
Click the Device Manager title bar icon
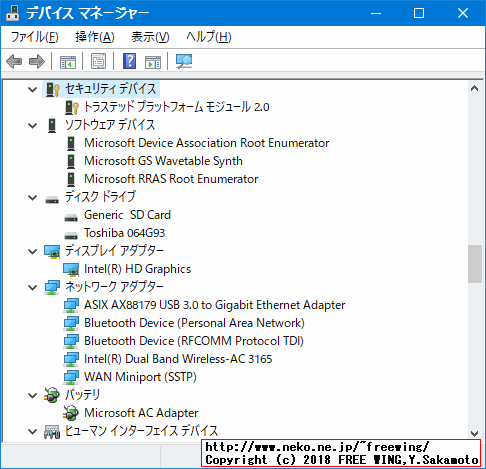13,13
